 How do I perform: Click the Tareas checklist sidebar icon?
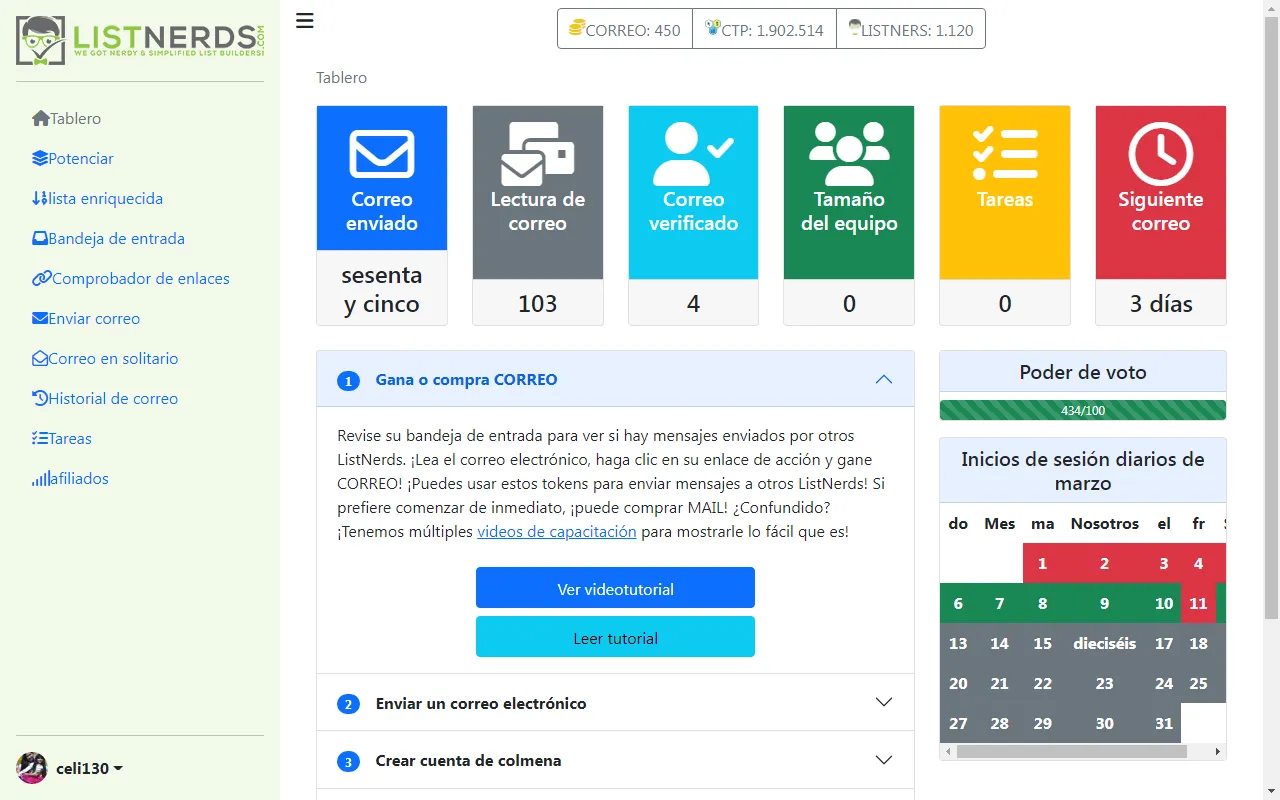tap(40, 438)
